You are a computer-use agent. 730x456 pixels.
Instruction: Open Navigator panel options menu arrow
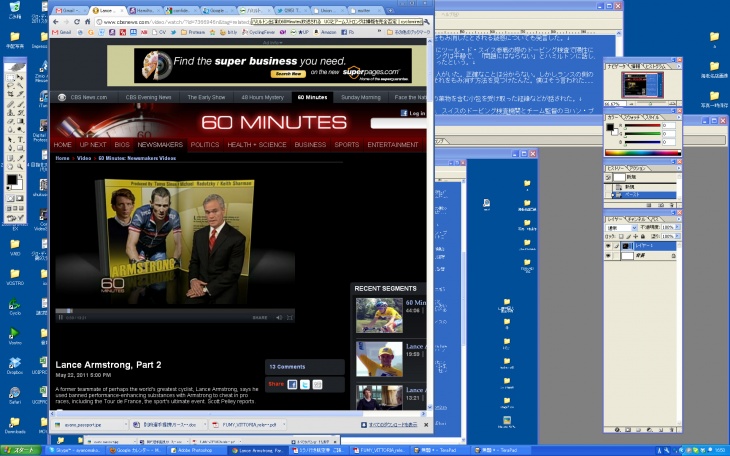coord(678,67)
